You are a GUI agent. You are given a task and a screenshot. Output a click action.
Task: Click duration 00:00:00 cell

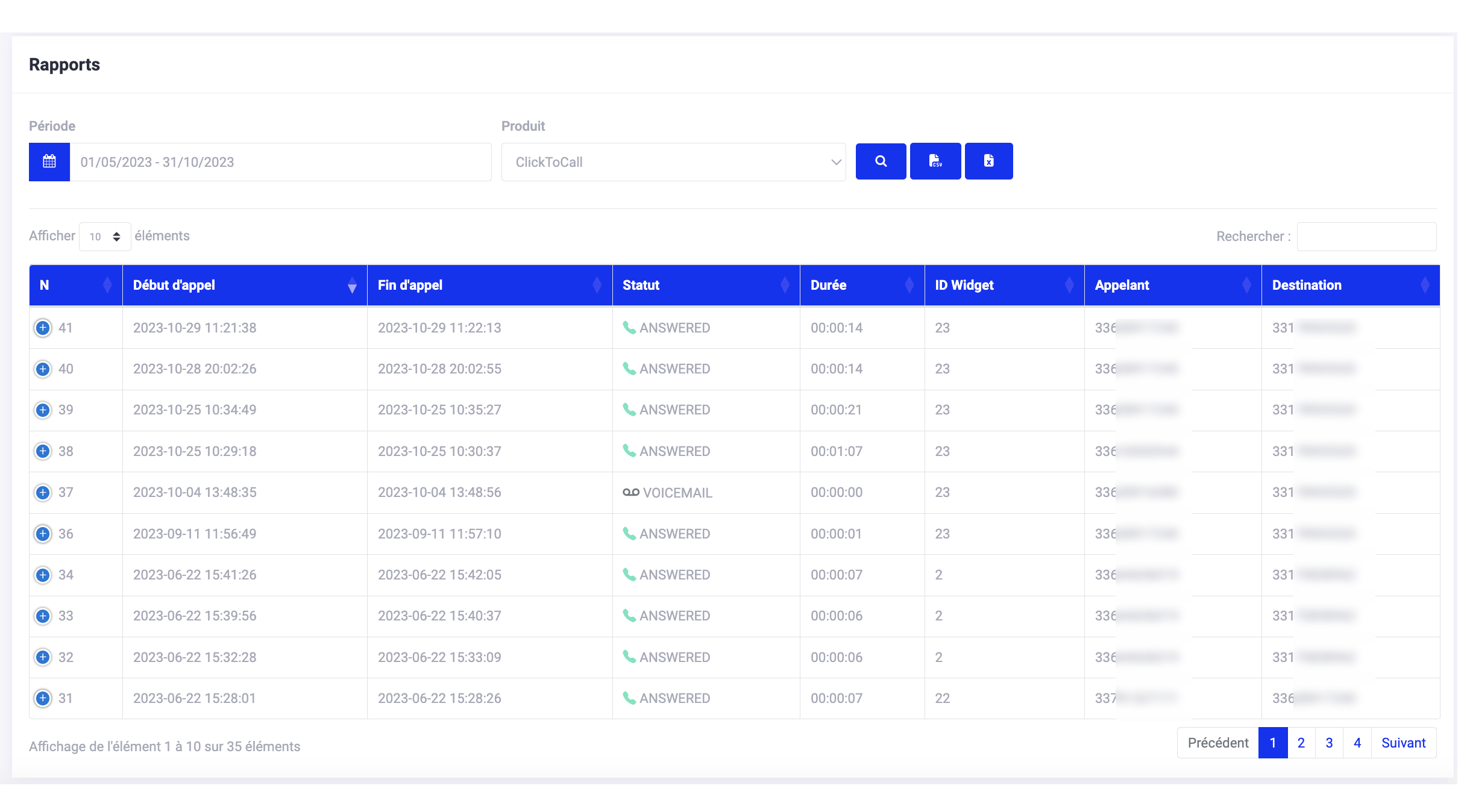(x=837, y=492)
